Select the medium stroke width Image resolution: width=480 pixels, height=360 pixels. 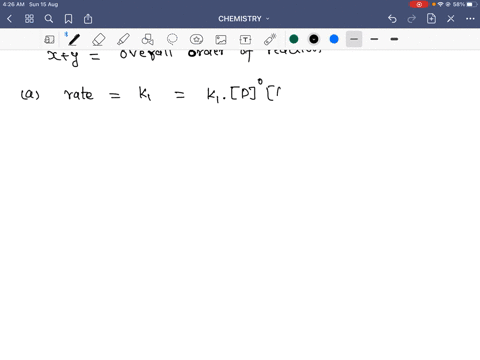374,39
